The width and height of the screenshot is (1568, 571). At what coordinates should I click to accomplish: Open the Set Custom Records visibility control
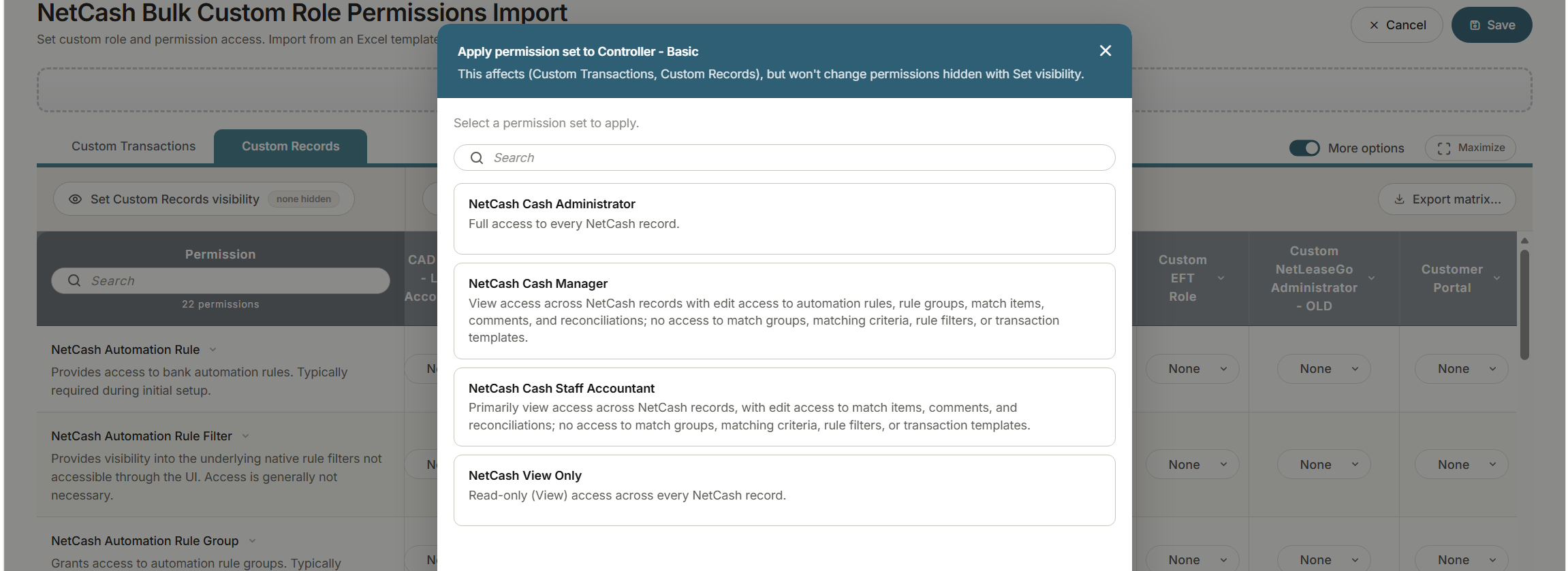(x=204, y=199)
